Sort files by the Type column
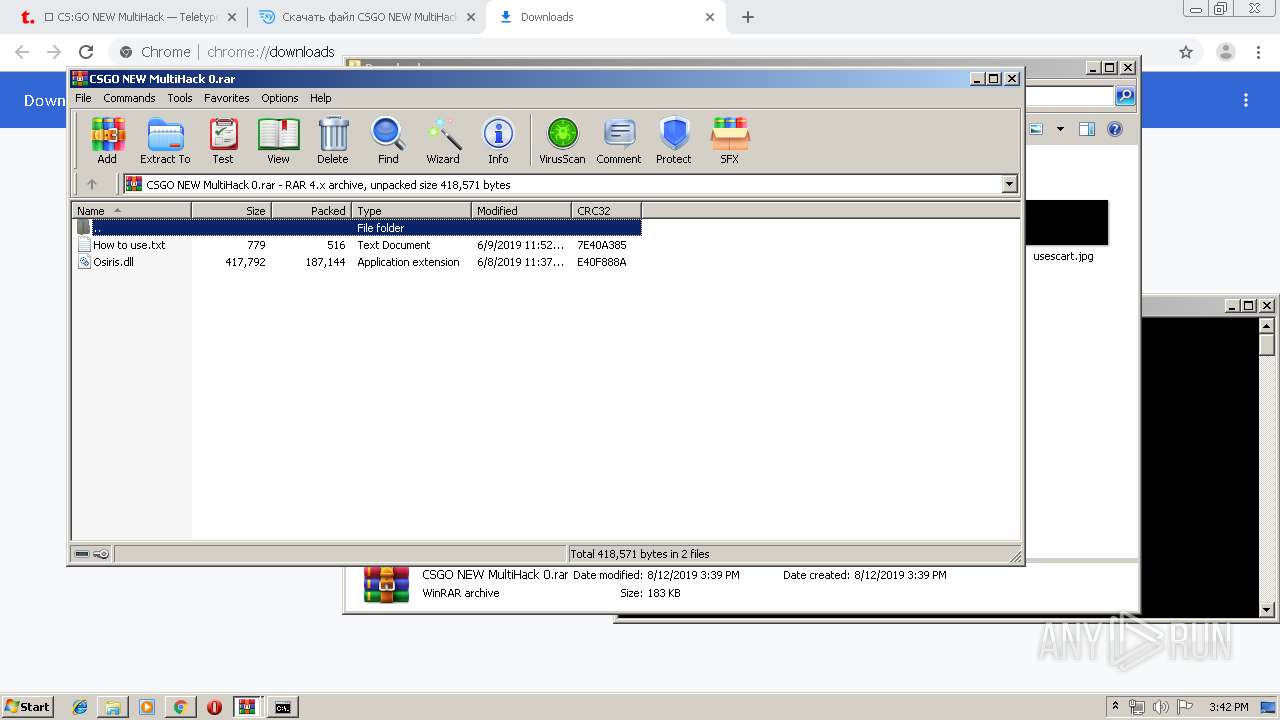Viewport: 1280px width, 720px height. coord(411,210)
